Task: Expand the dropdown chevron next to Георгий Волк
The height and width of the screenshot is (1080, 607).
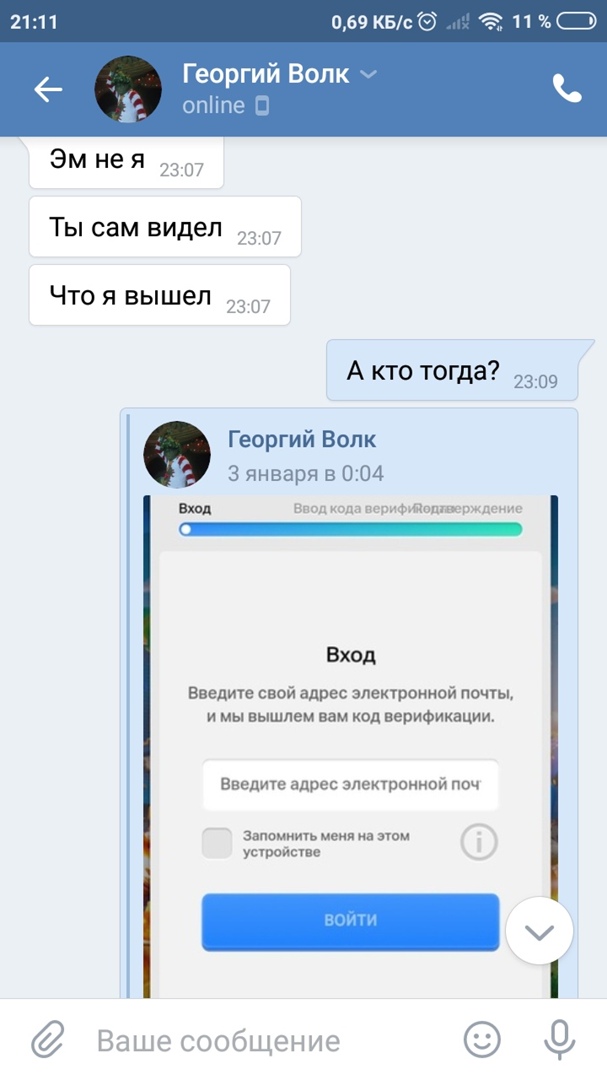Action: pos(369,74)
